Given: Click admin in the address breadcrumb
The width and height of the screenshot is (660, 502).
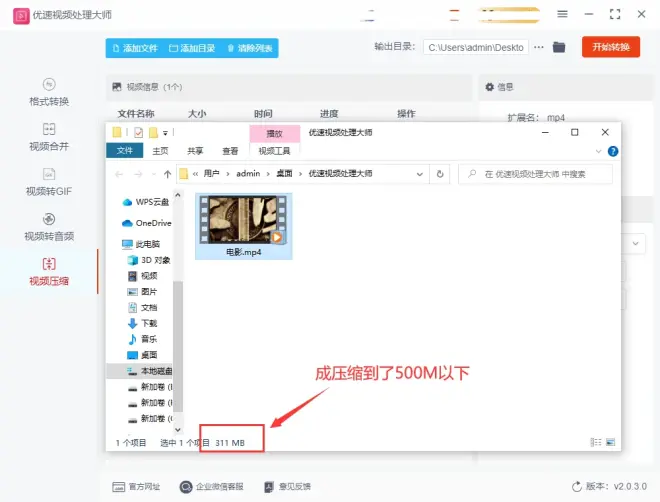Looking at the screenshot, I should [x=248, y=173].
